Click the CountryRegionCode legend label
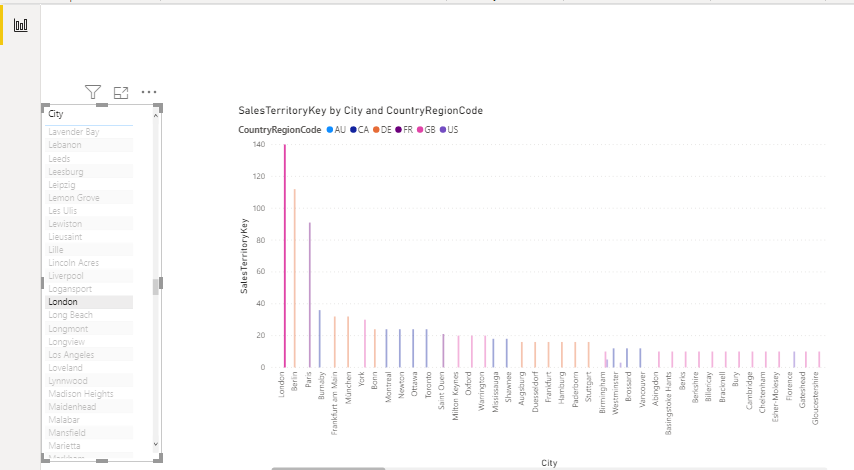854x470 pixels. point(279,130)
